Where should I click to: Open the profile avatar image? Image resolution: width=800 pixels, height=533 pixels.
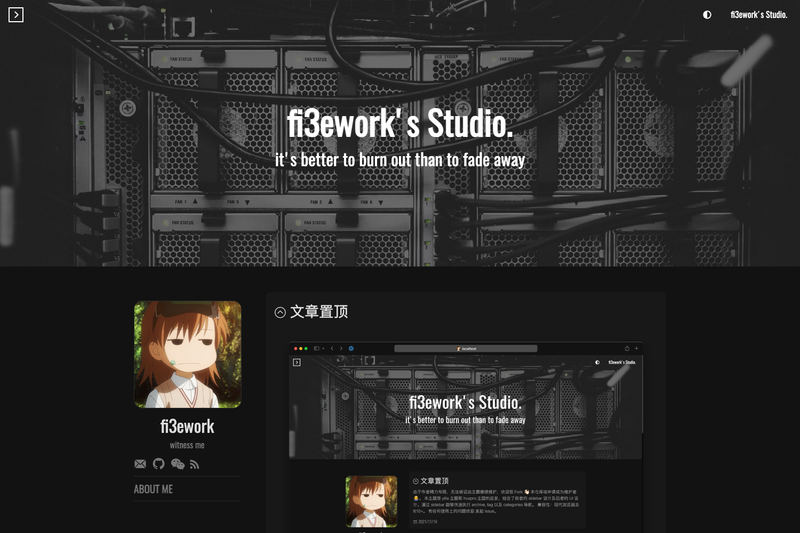pyautogui.click(x=187, y=354)
